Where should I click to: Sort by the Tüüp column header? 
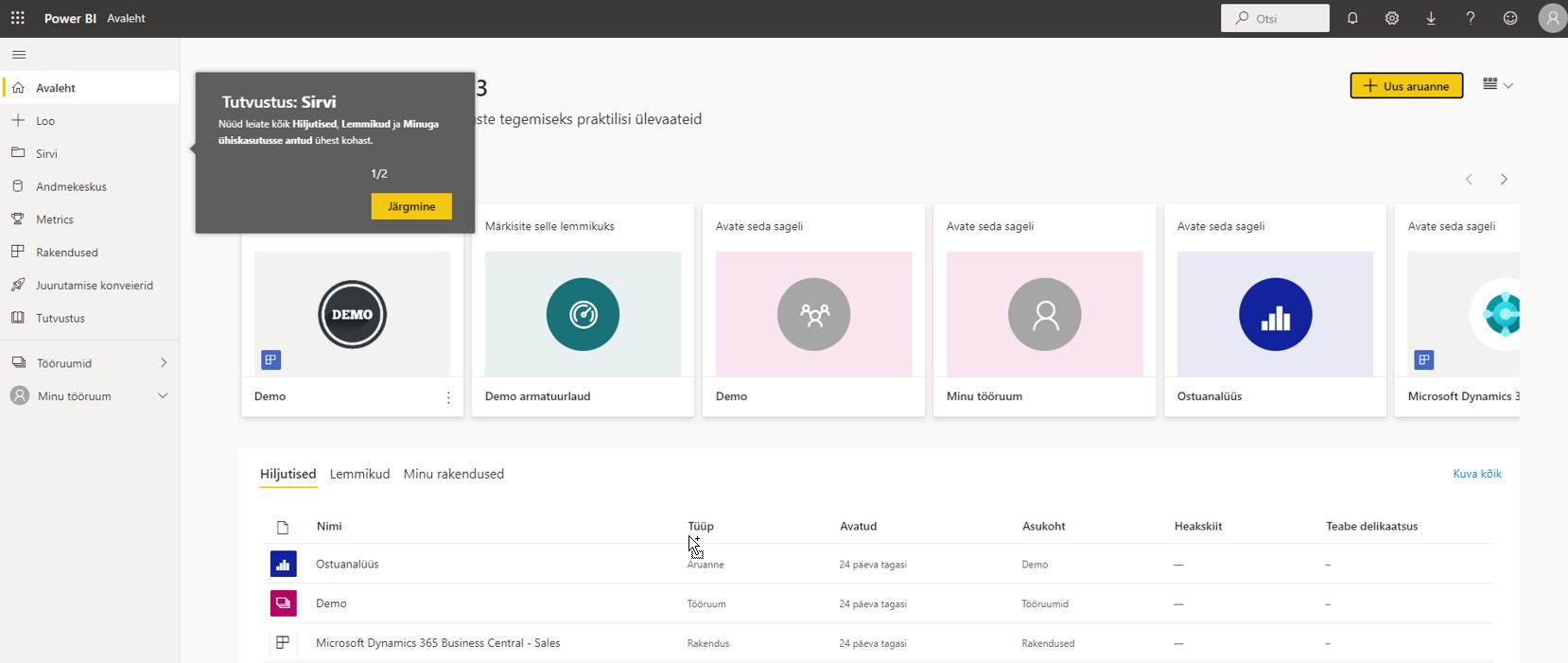pos(701,526)
